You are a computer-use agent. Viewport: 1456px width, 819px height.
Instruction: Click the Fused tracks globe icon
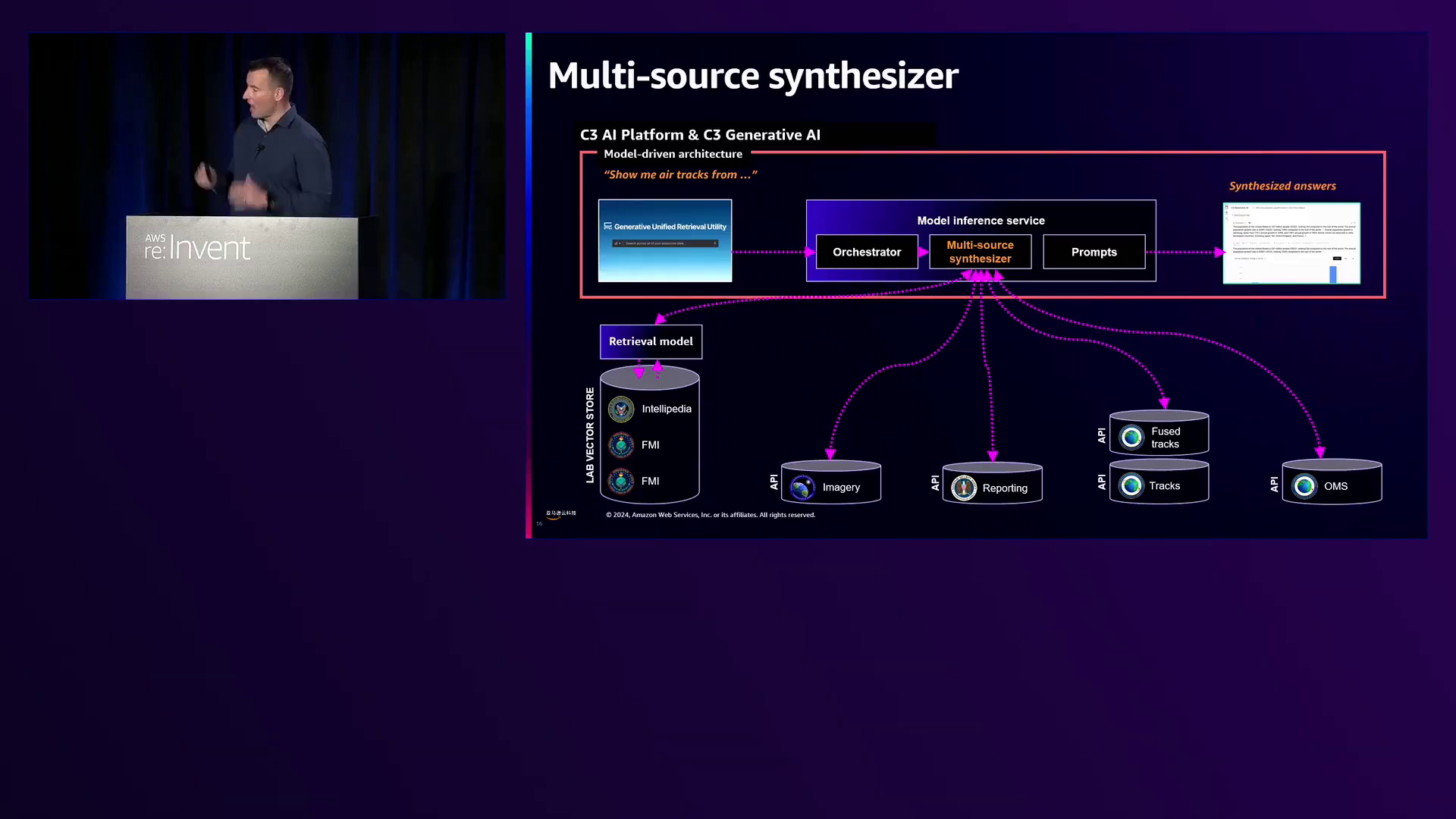pos(1131,438)
